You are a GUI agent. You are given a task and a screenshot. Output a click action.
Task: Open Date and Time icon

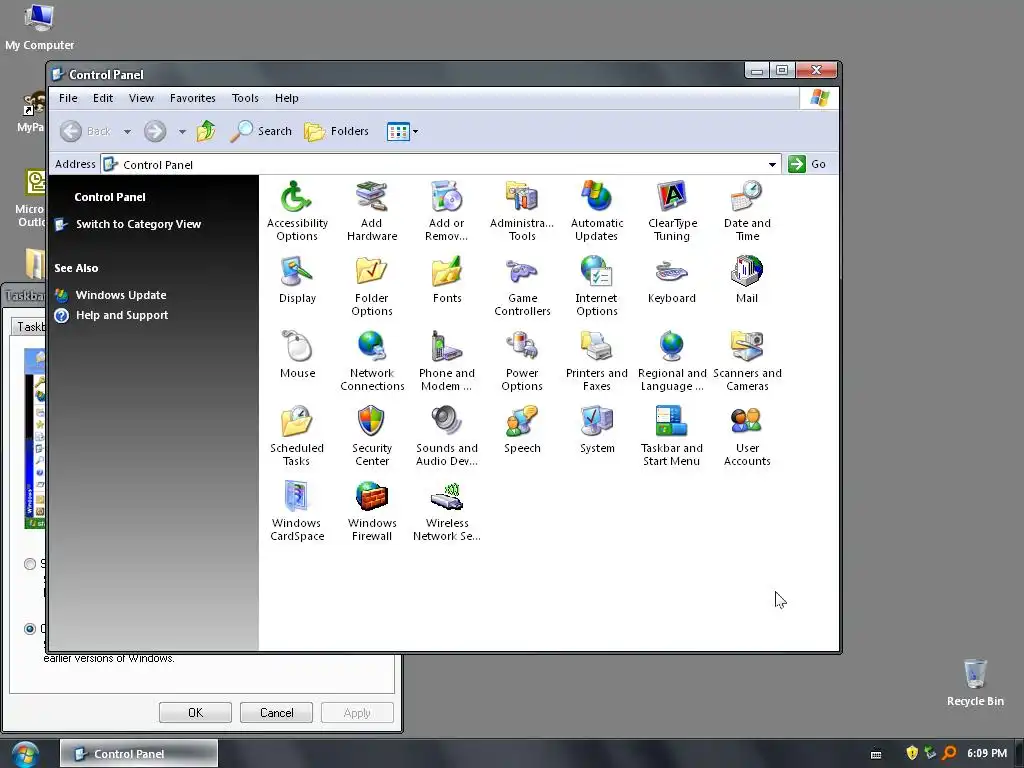pos(747,210)
